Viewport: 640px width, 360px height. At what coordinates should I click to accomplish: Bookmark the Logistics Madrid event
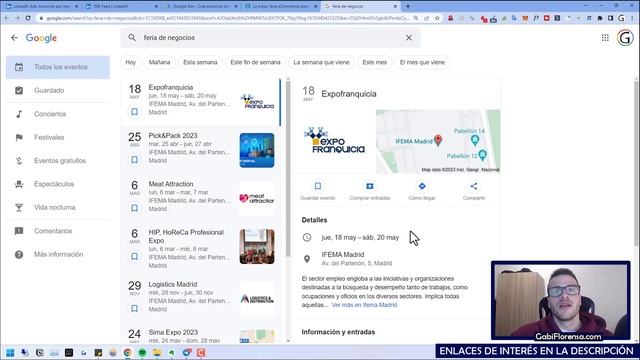[134, 308]
